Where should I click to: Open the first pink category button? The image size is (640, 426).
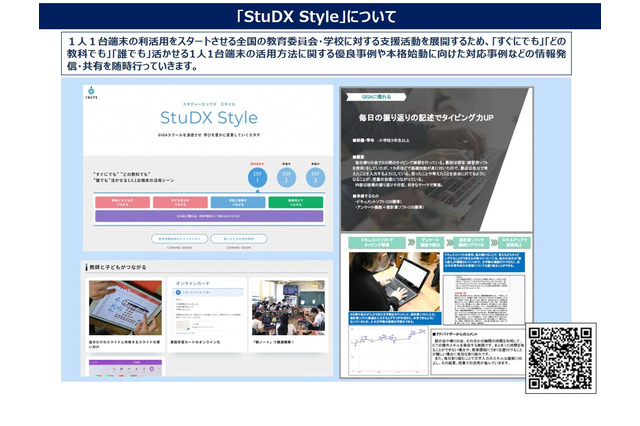(x=122, y=202)
